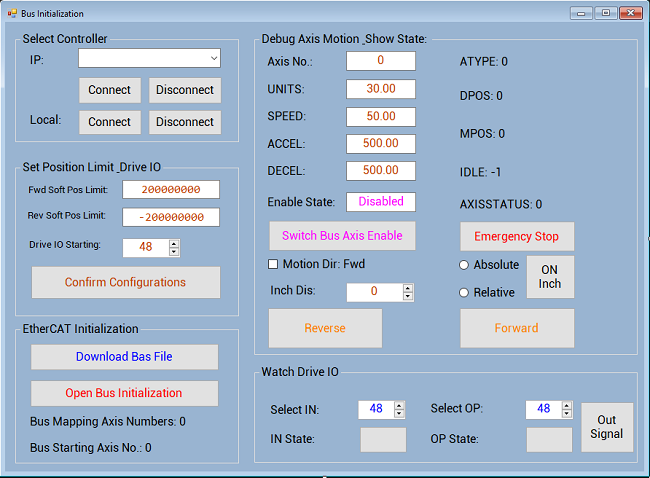
Task: Edit the Axis No. field
Action: tap(381, 61)
